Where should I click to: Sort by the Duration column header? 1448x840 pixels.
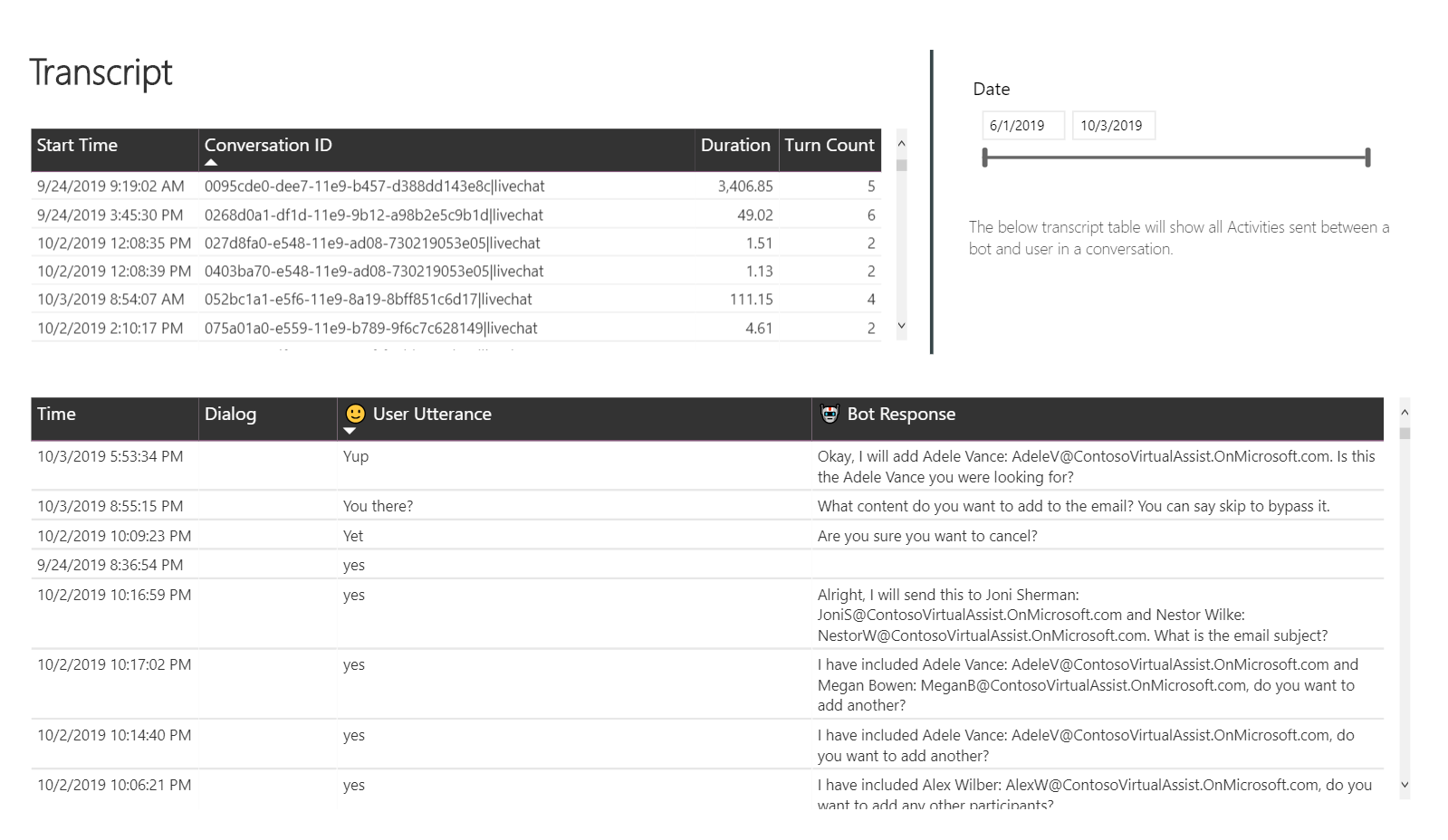click(736, 149)
